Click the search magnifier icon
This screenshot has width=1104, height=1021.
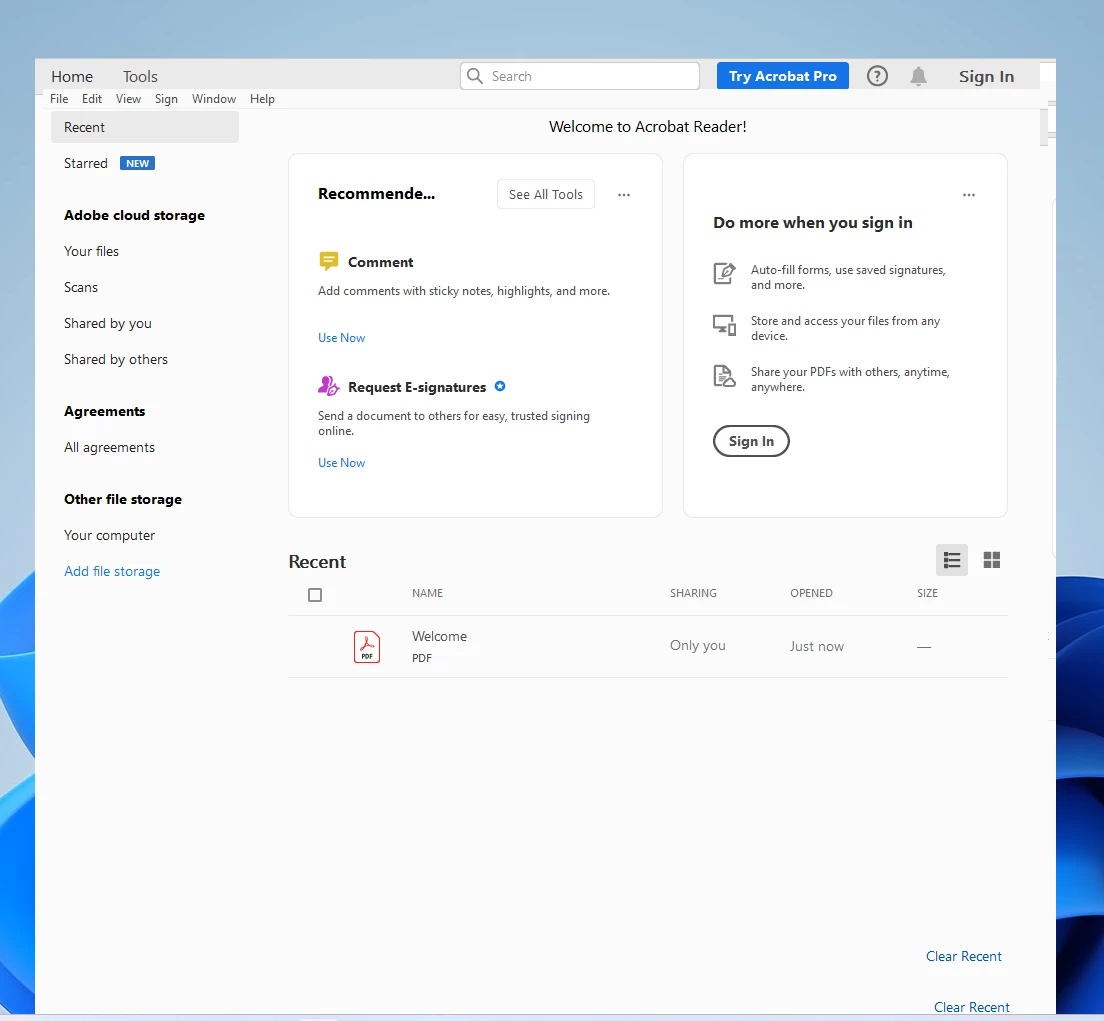(475, 76)
